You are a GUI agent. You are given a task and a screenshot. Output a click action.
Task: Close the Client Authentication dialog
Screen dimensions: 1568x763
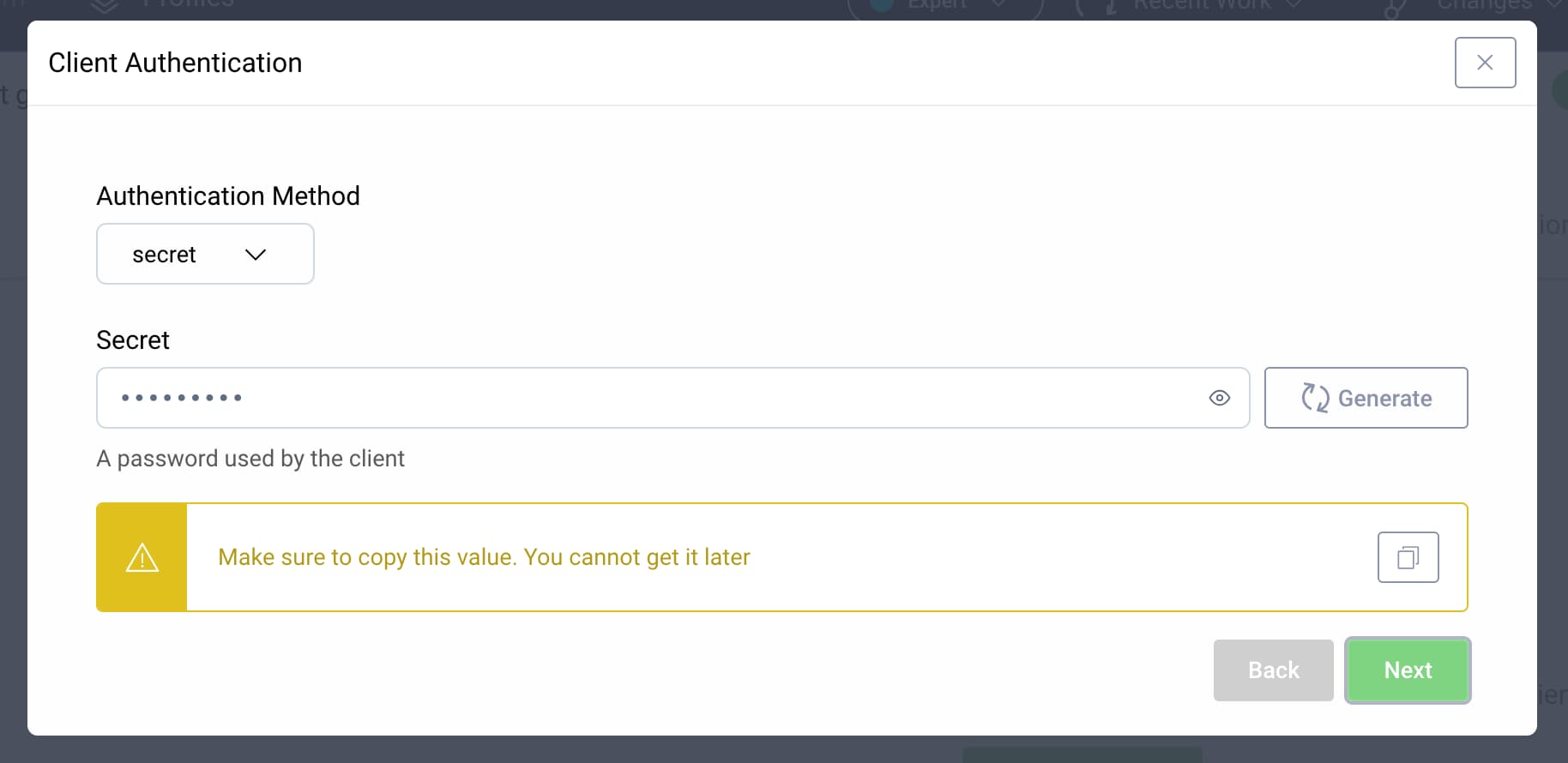[1485, 62]
